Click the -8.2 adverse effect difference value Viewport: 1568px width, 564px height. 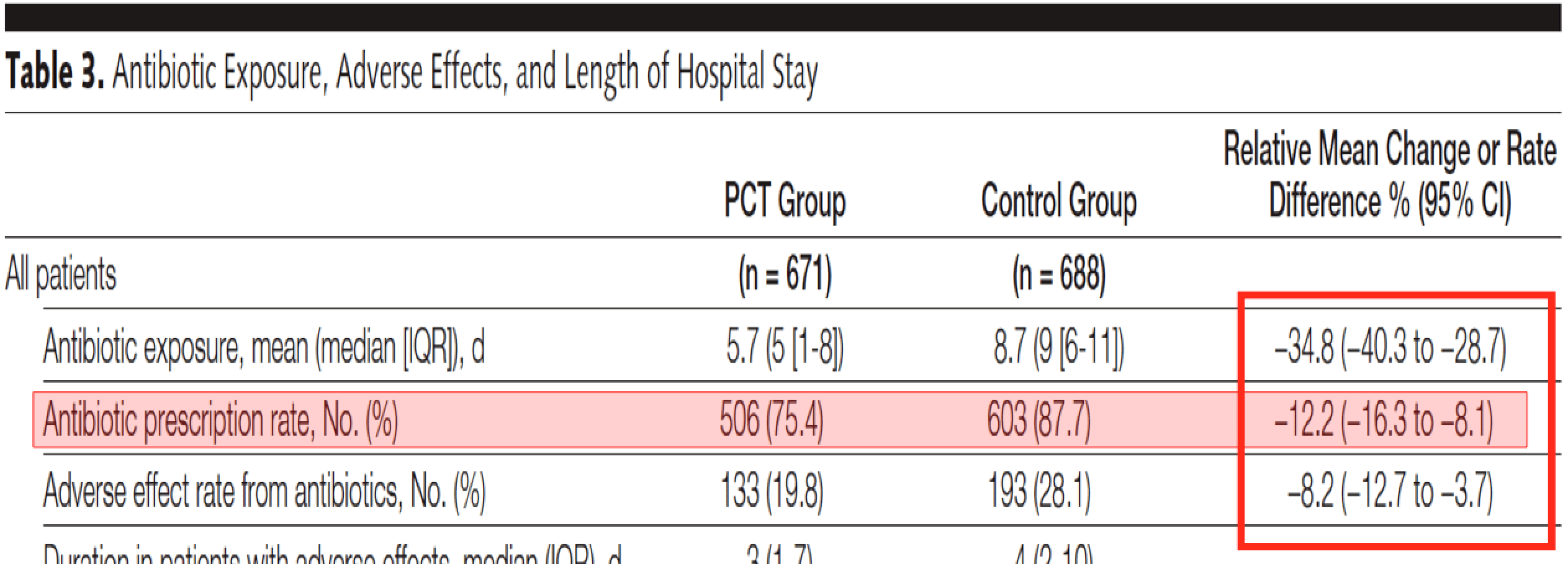(1389, 491)
